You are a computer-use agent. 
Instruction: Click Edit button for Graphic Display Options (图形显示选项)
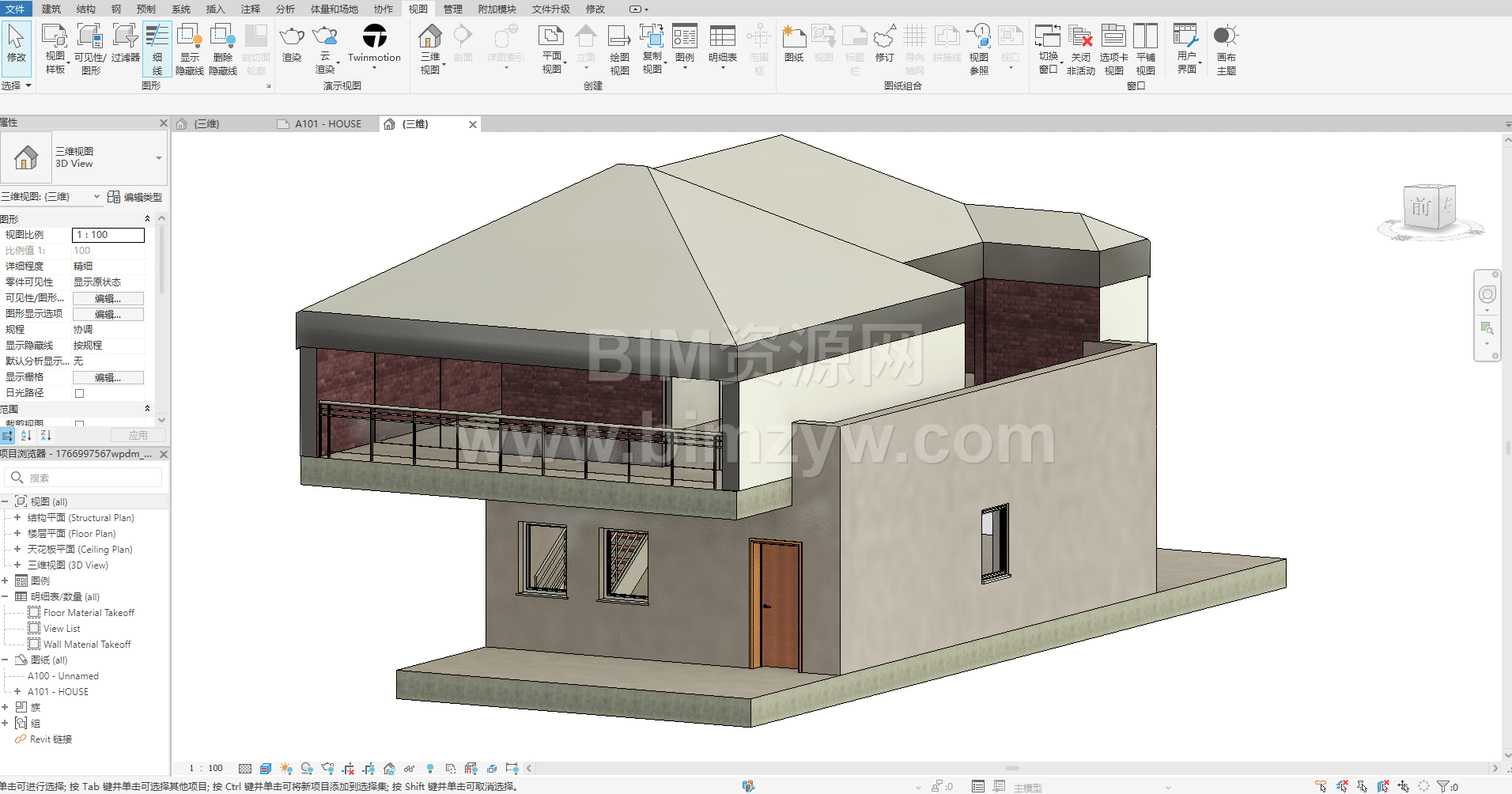[x=108, y=314]
